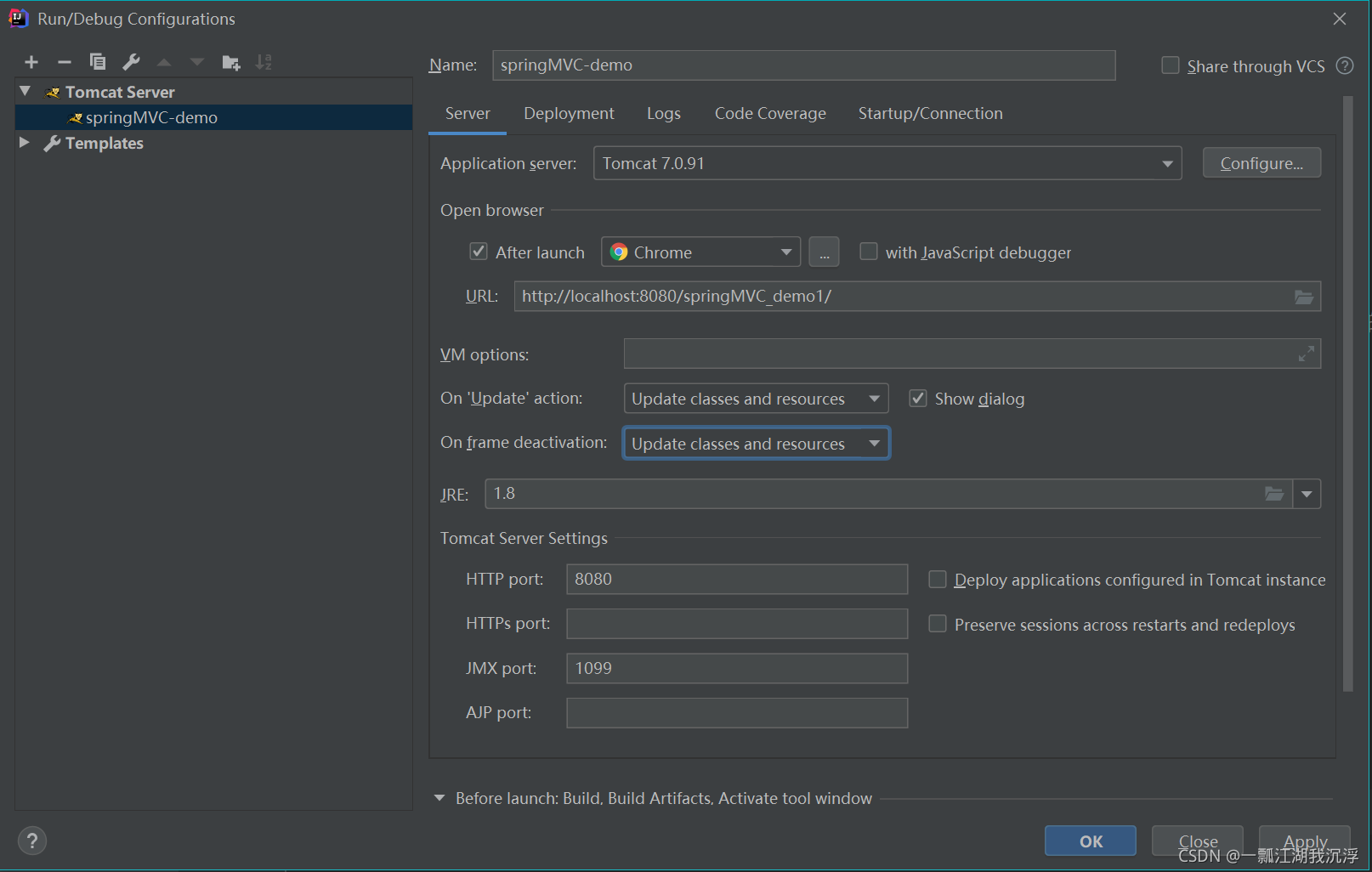This screenshot has width=1372, height=872.
Task: Sort configurations alphabetically icon
Action: click(264, 62)
